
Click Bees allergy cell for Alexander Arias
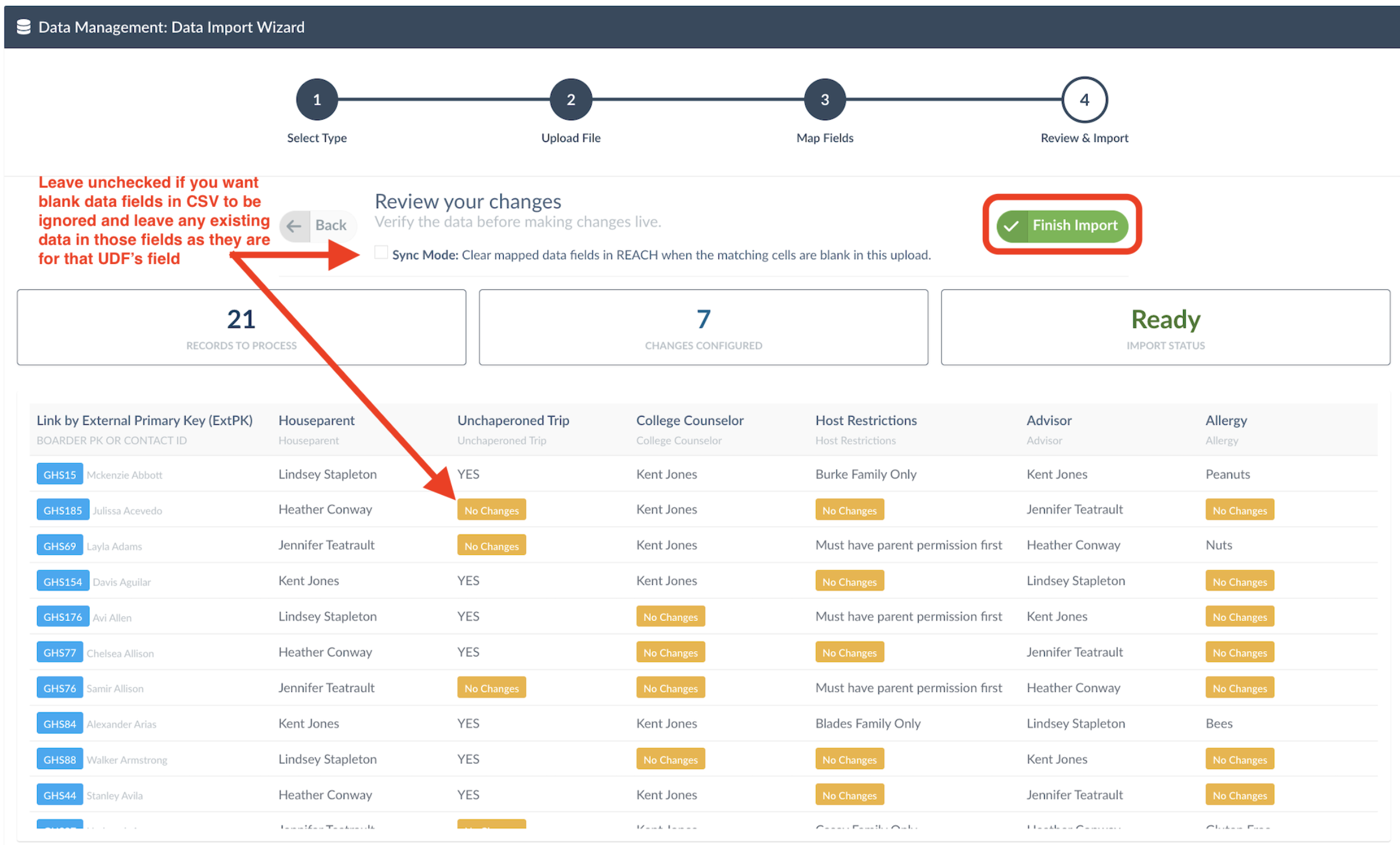pyautogui.click(x=1219, y=723)
